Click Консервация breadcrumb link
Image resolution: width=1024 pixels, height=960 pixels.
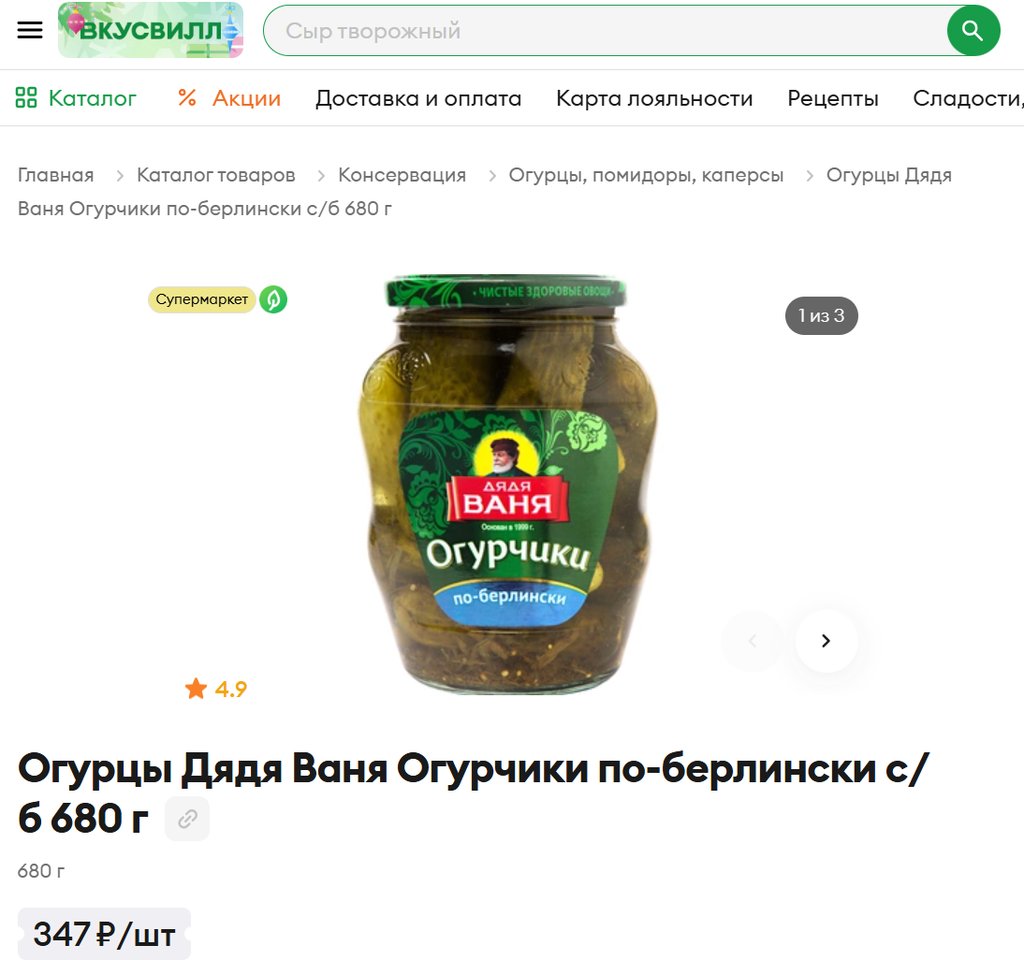point(402,175)
